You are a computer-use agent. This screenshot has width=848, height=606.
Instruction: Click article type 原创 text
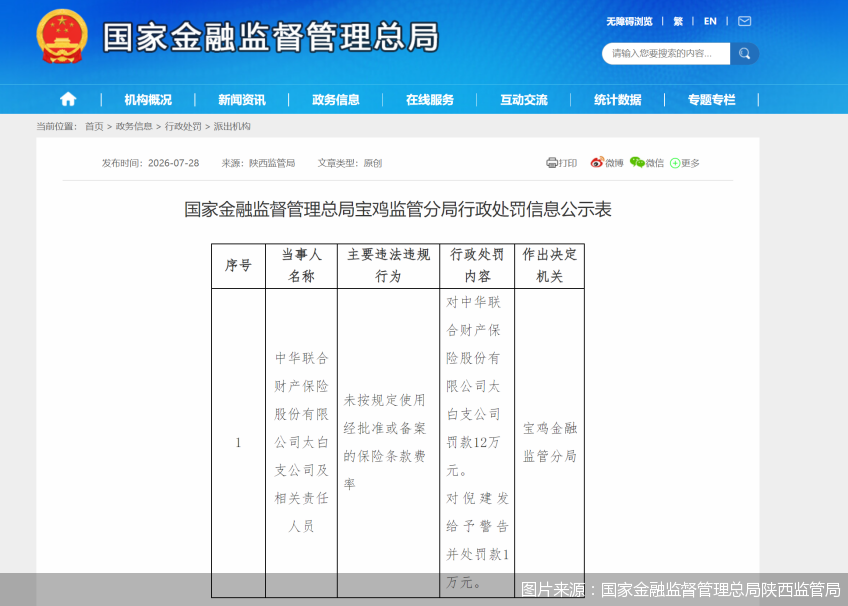373,163
